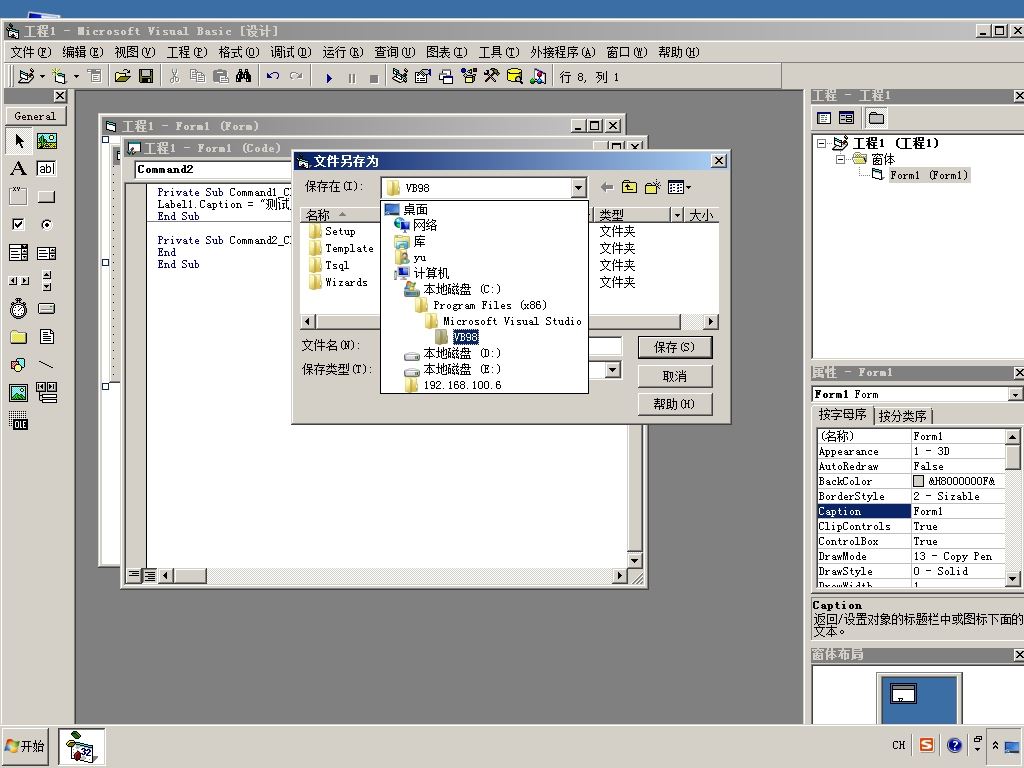Collapse the 窗体 folder node

(841, 159)
